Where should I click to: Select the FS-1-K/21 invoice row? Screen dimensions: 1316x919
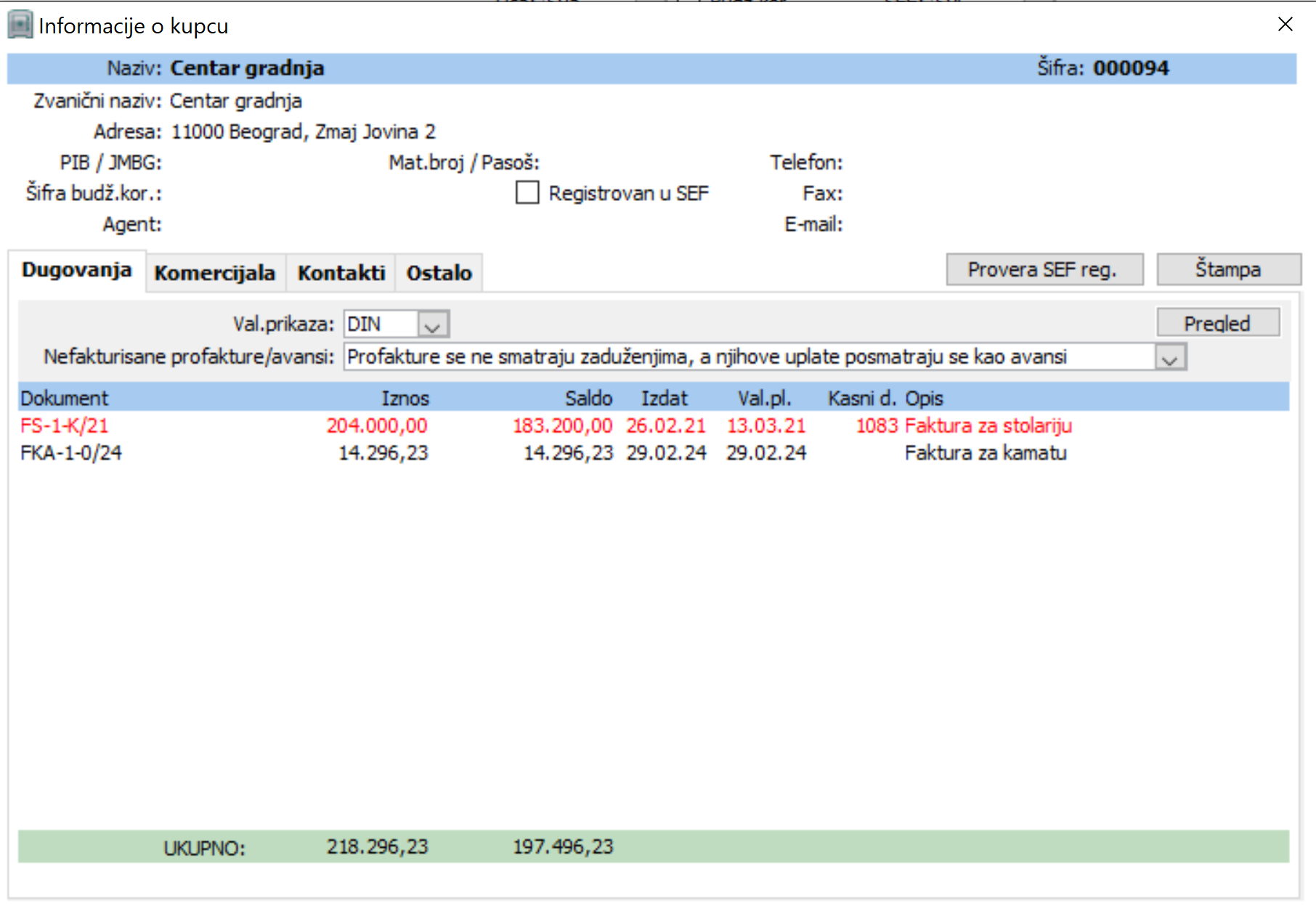(x=64, y=425)
